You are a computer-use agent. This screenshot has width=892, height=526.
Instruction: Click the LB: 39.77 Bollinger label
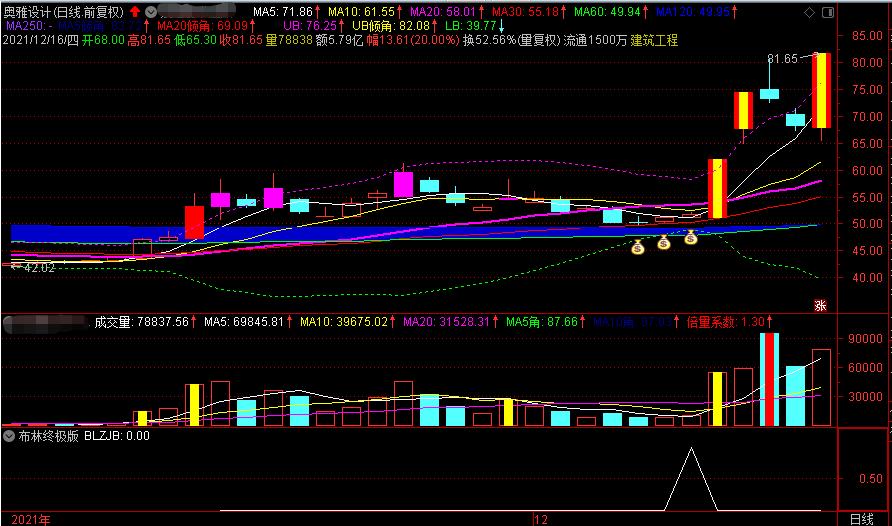point(470,26)
